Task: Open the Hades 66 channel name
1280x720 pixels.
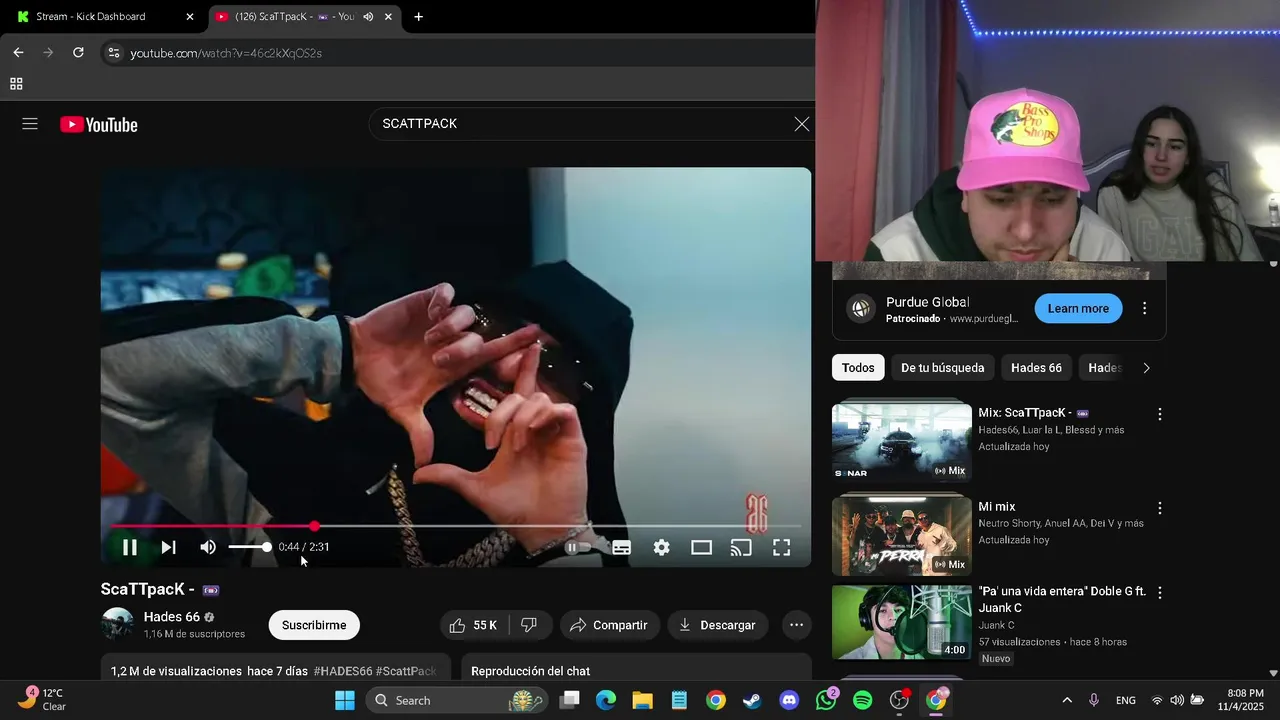Action: [172, 617]
